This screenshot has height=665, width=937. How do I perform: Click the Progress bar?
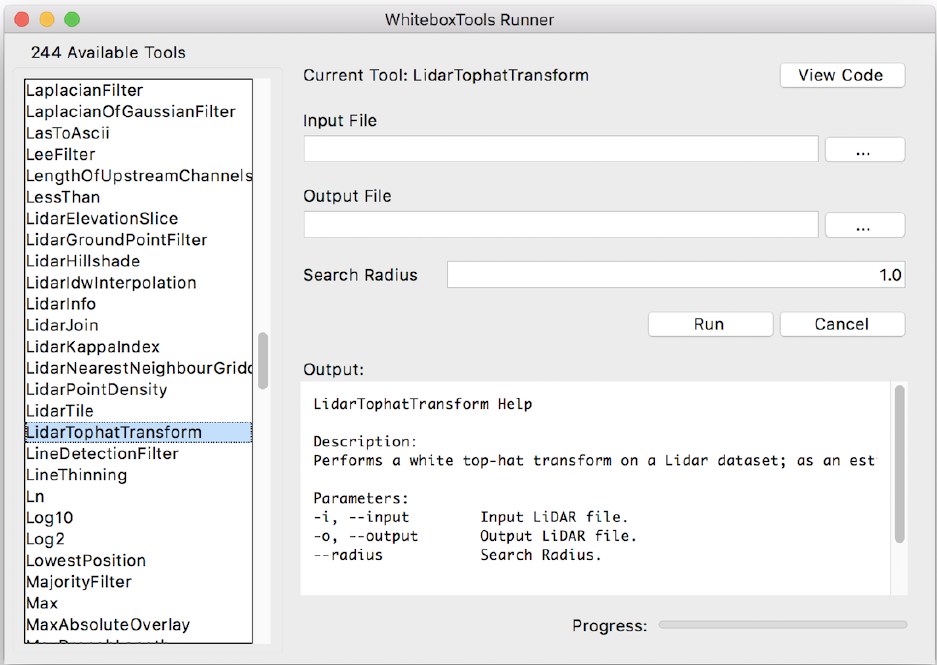(x=783, y=625)
